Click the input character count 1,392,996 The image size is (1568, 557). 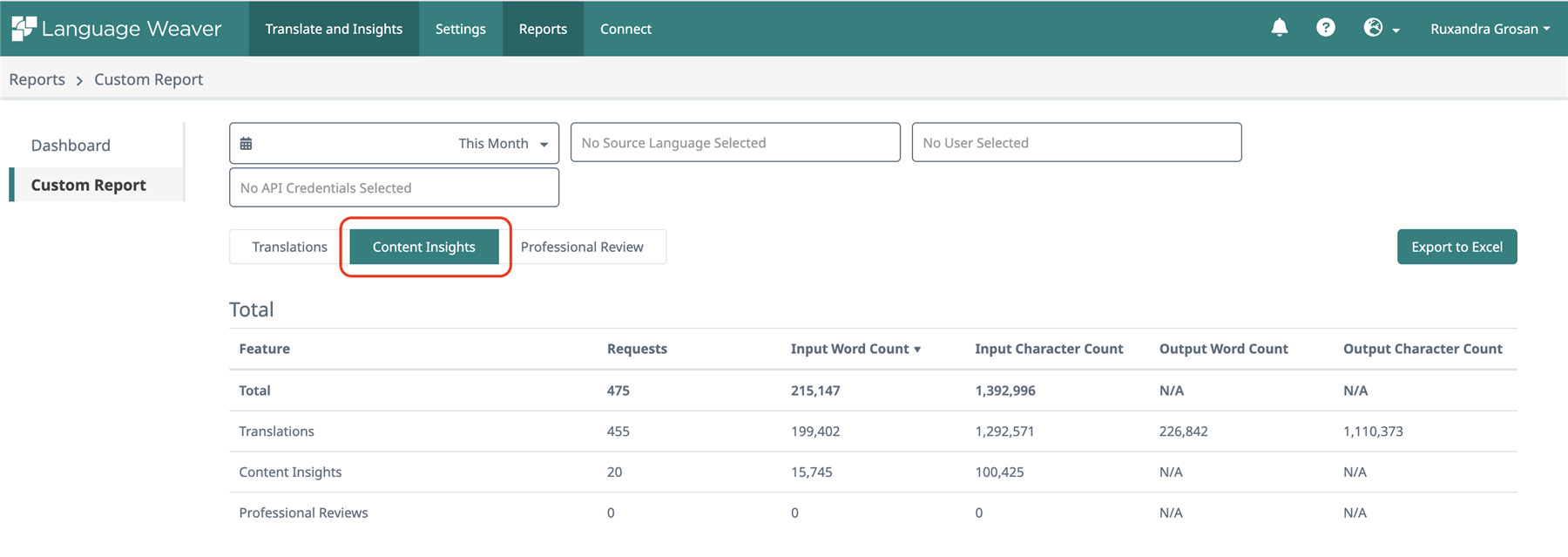click(x=1004, y=391)
